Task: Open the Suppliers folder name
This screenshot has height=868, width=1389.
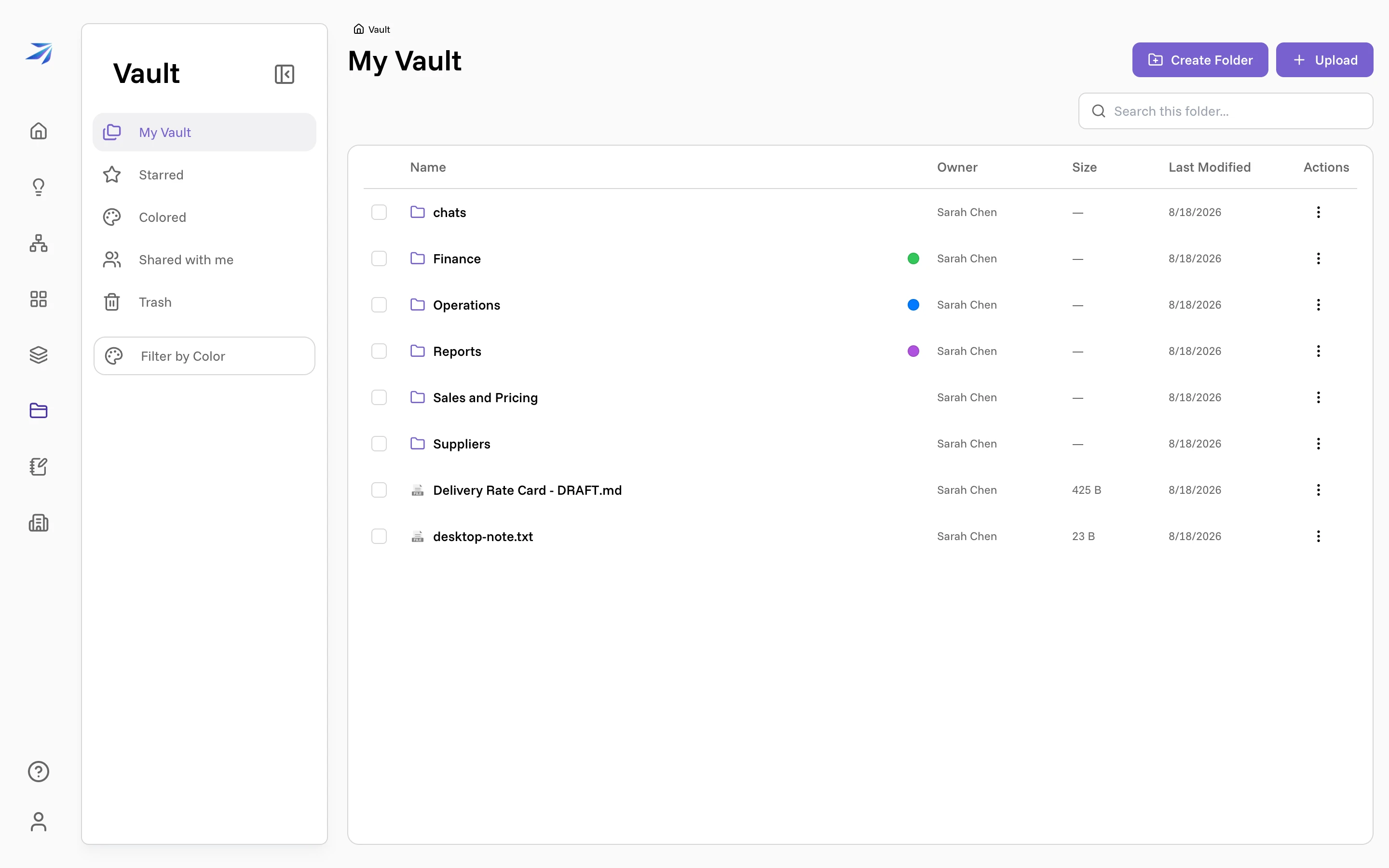Action: click(x=462, y=444)
